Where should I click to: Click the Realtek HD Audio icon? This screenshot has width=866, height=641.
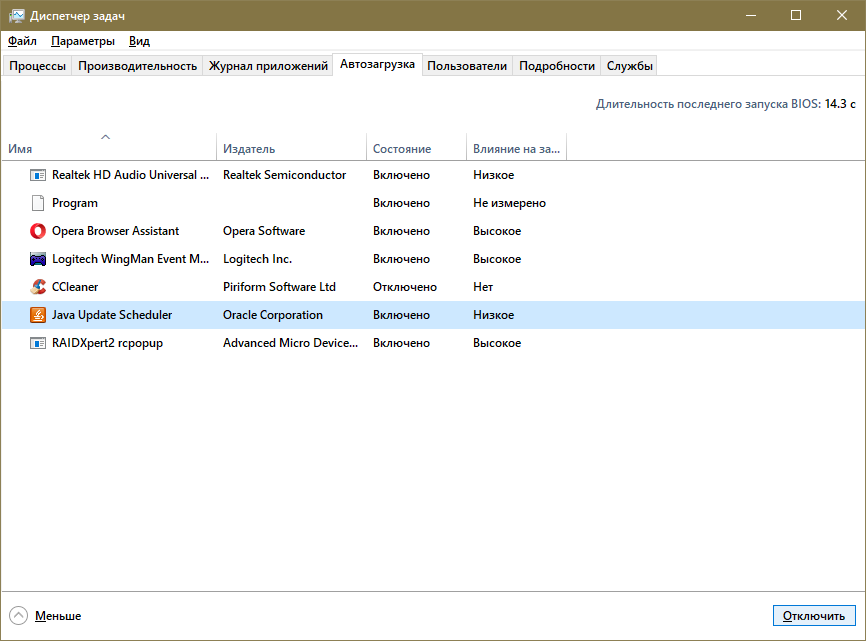pyautogui.click(x=38, y=175)
